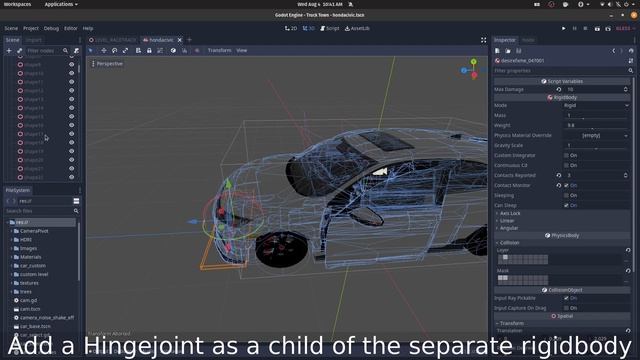Uncheck Input Ray Pickable checkbox

pos(566,298)
